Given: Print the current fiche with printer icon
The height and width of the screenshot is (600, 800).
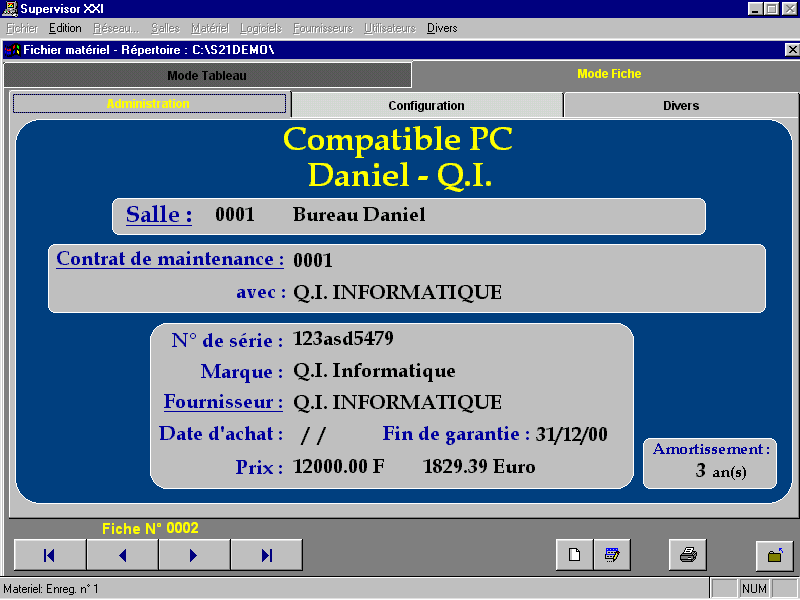Looking at the screenshot, I should point(688,555).
